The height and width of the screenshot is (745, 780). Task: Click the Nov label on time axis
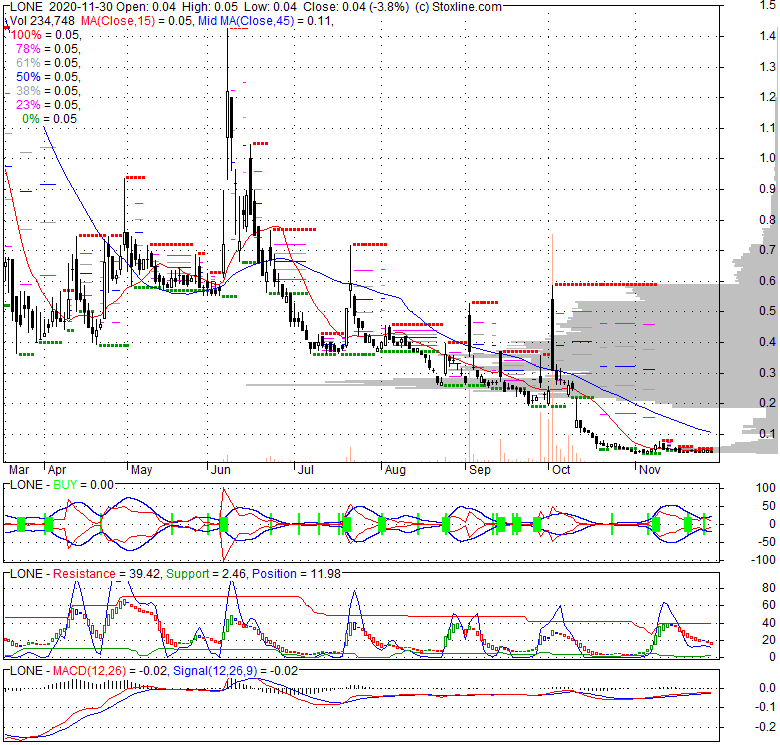[x=650, y=470]
